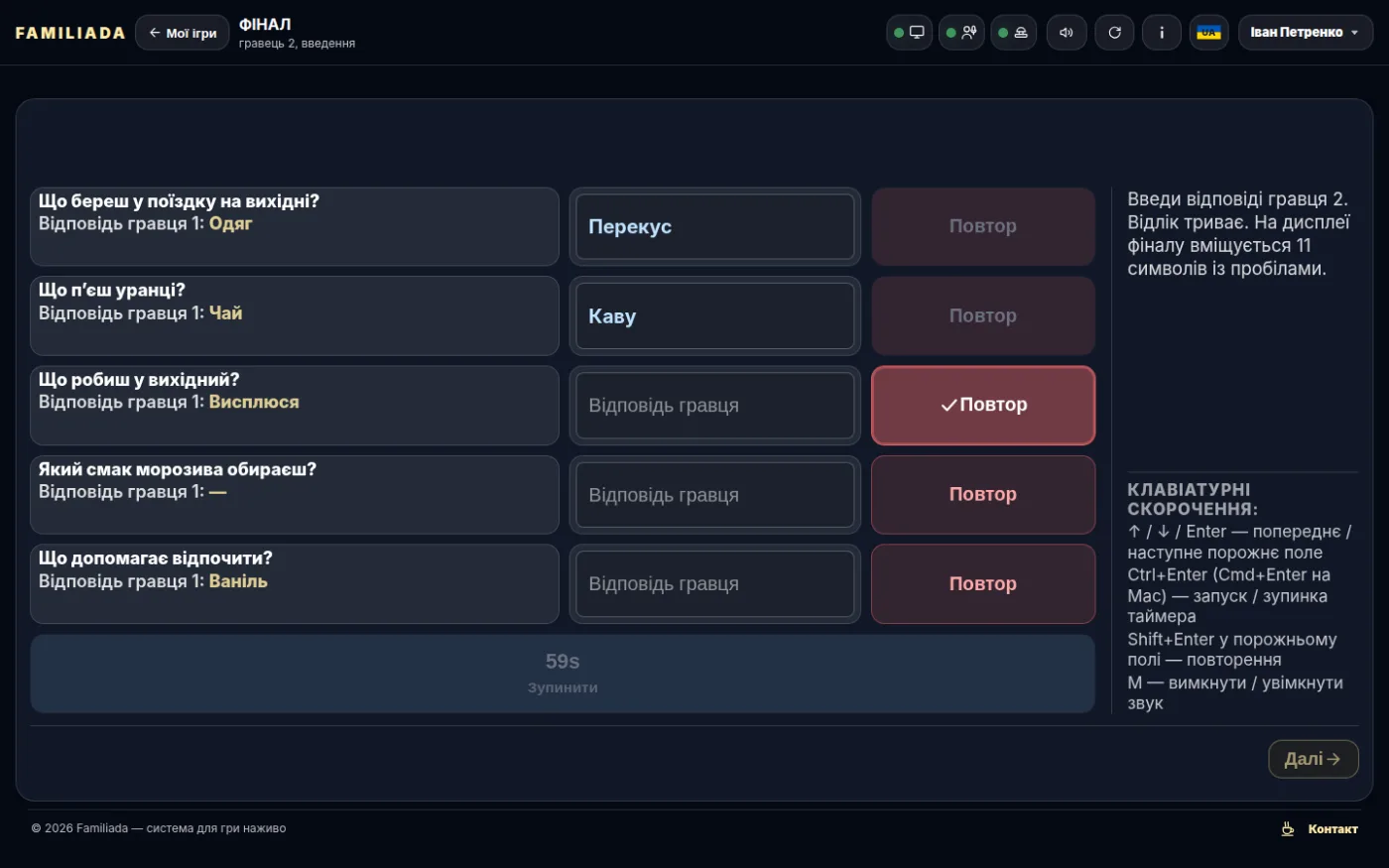Screen dimensions: 1389x868
Task: Click disabled Повтор beside Перекус
Action: tap(983, 226)
